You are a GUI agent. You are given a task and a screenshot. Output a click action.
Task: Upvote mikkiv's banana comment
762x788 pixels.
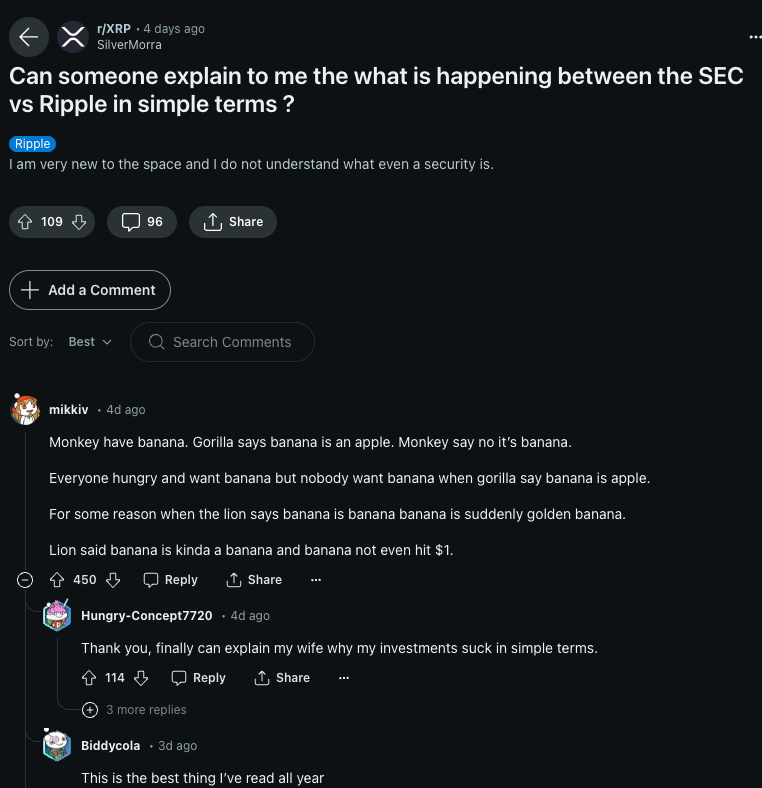click(x=57, y=580)
